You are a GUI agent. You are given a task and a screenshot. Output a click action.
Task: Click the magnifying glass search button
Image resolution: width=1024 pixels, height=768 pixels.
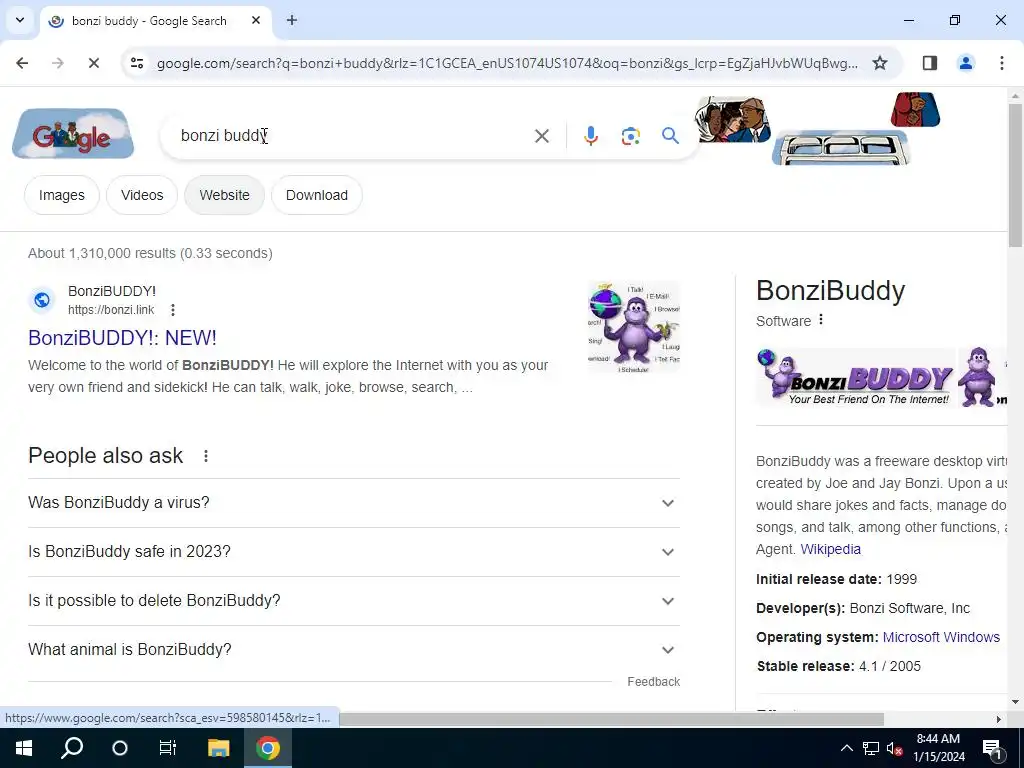[x=670, y=136]
